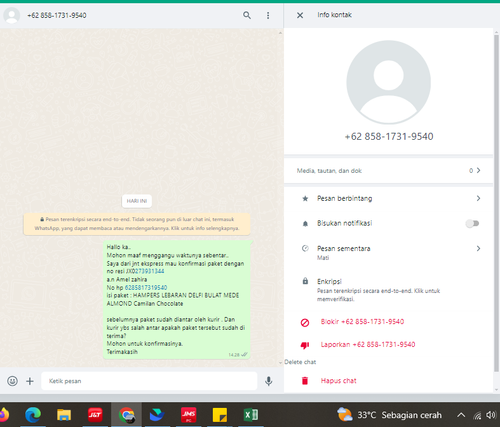
Task: Block contact via Blokir +62 858-1731-9540
Action: point(362,322)
